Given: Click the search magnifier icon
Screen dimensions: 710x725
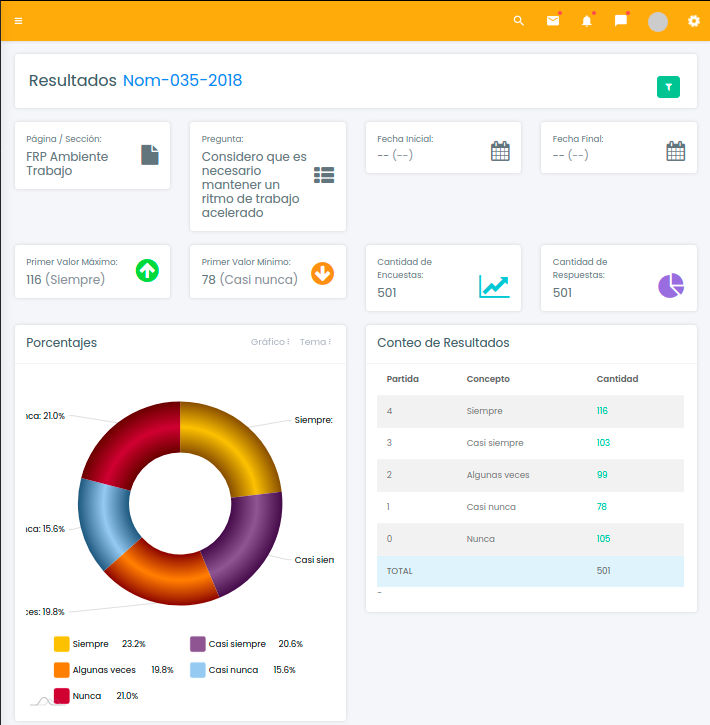Looking at the screenshot, I should coord(518,21).
